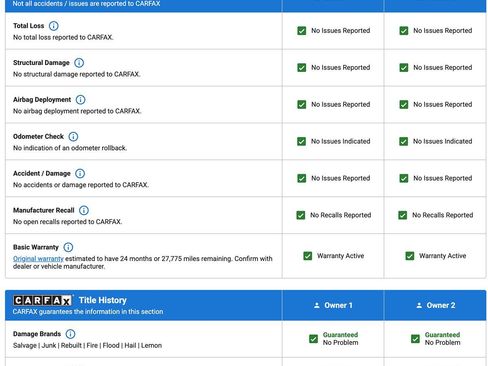The image size is (488, 366).
Task: Click the CARFAX logo in Title History
Action: point(42,301)
